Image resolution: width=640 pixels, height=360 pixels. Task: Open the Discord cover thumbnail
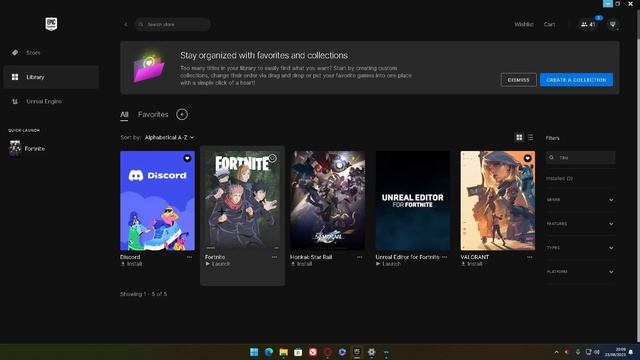(157, 200)
